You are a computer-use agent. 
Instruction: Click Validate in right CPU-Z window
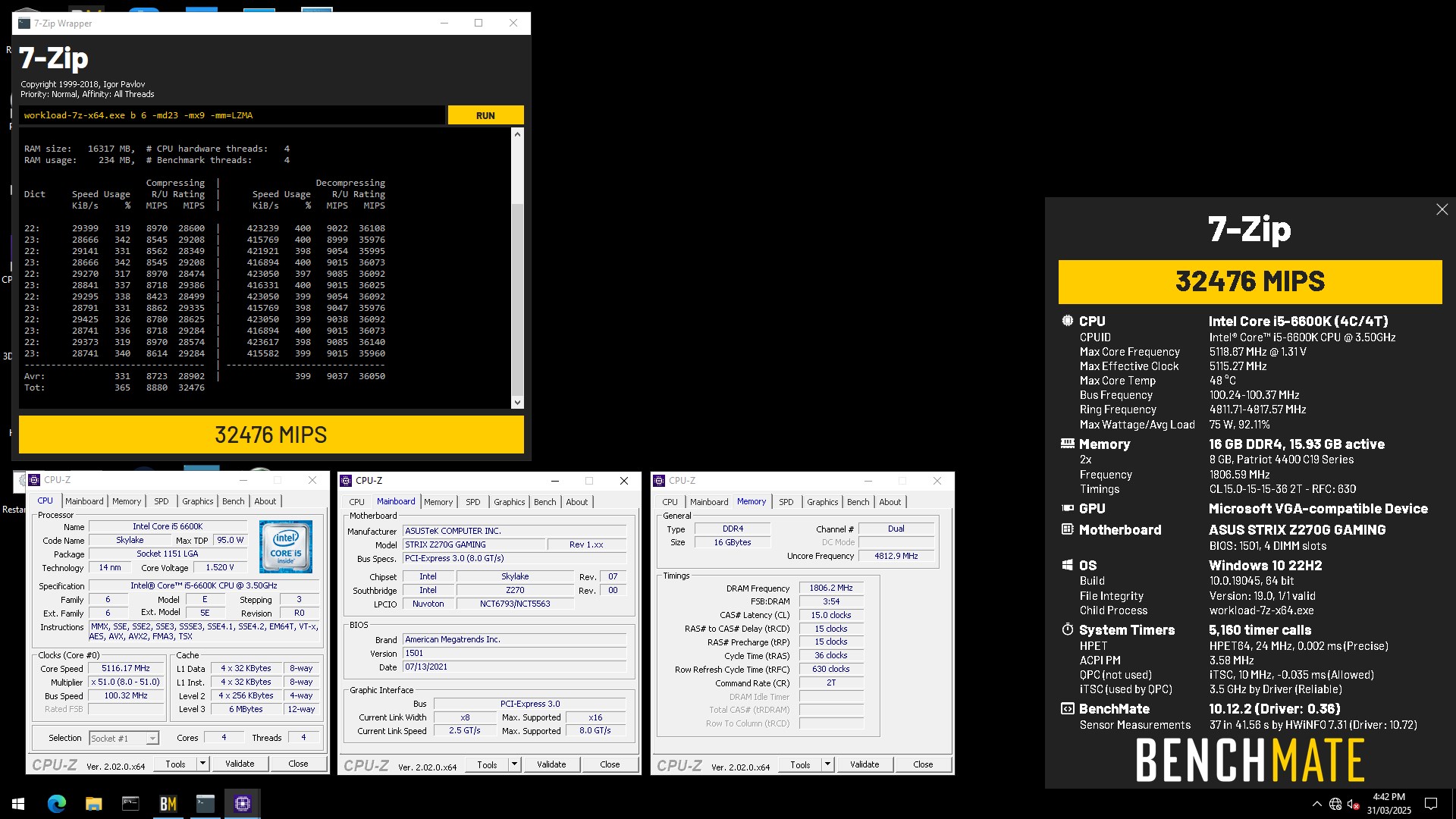tap(864, 764)
